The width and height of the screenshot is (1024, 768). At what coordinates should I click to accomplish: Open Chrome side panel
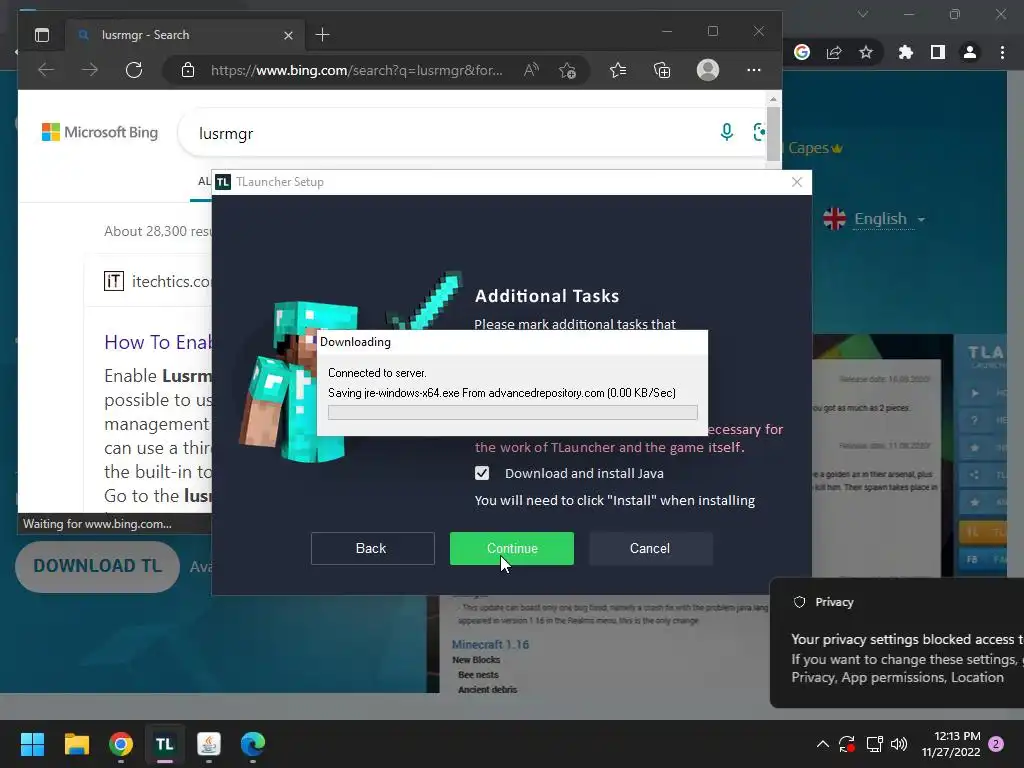pos(938,52)
